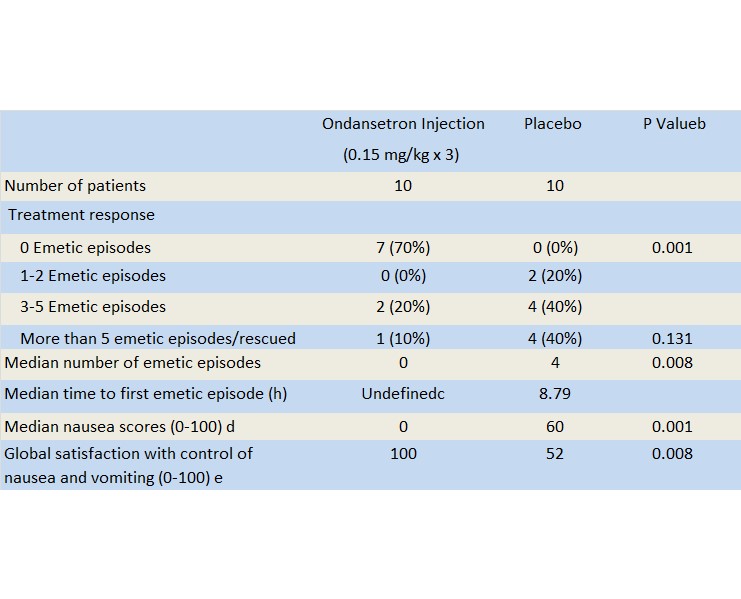The width and height of the screenshot is (741, 599).
Task: Click the 0 Emetic episodes row label
Action: [x=85, y=247]
